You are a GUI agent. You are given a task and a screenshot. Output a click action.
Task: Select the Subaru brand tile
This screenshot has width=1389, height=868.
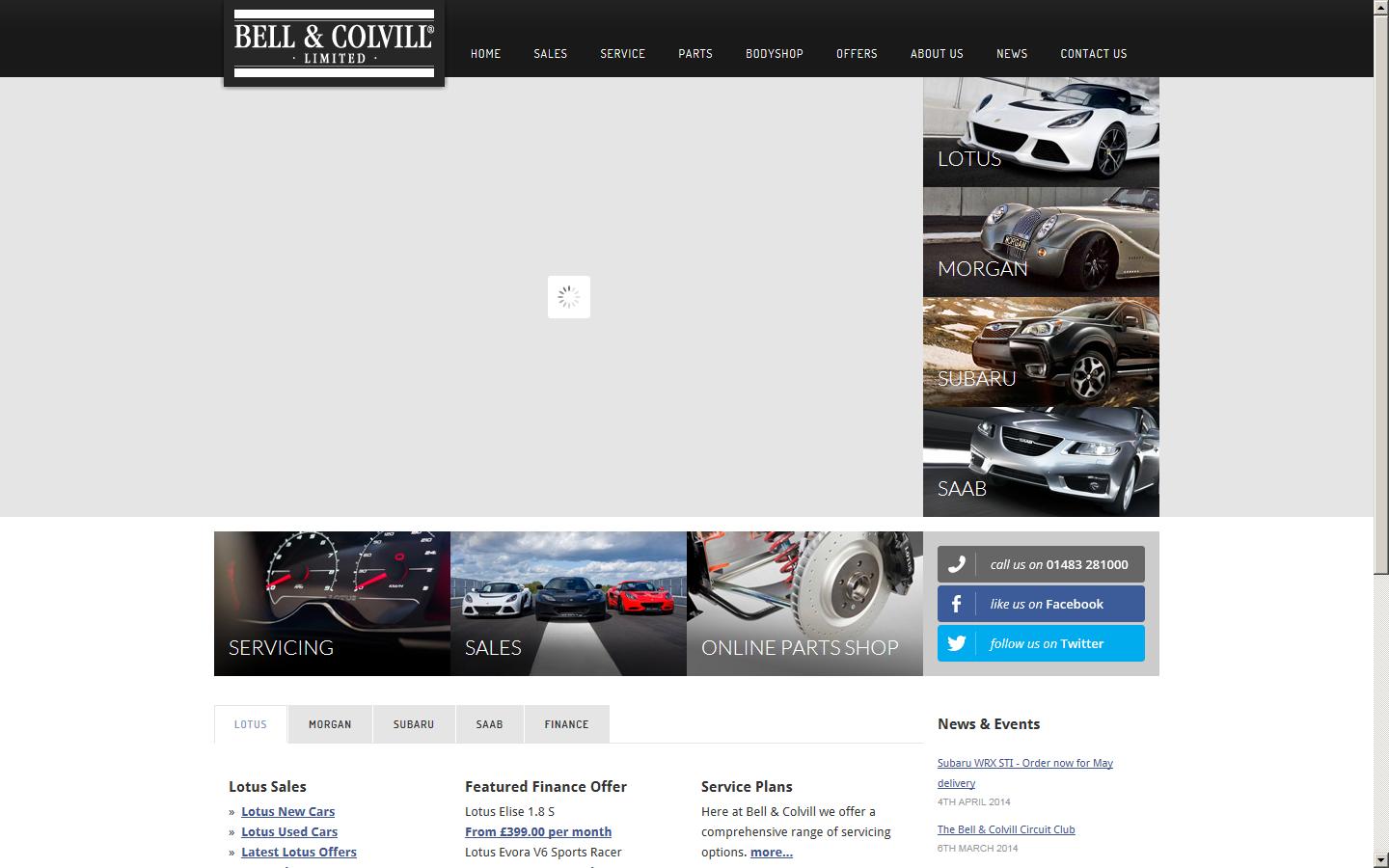click(1041, 352)
